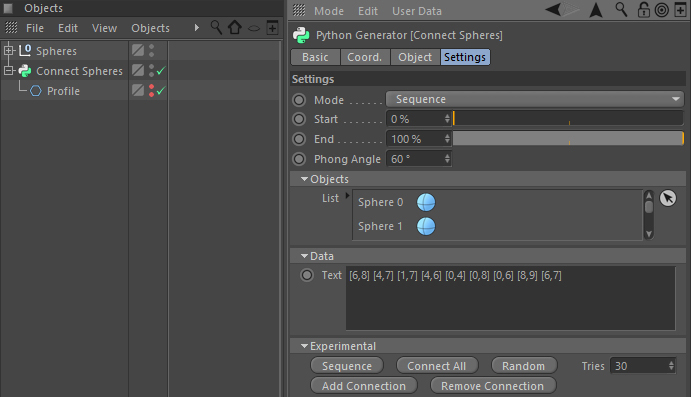Click the Text parameter animation circle

point(307,275)
